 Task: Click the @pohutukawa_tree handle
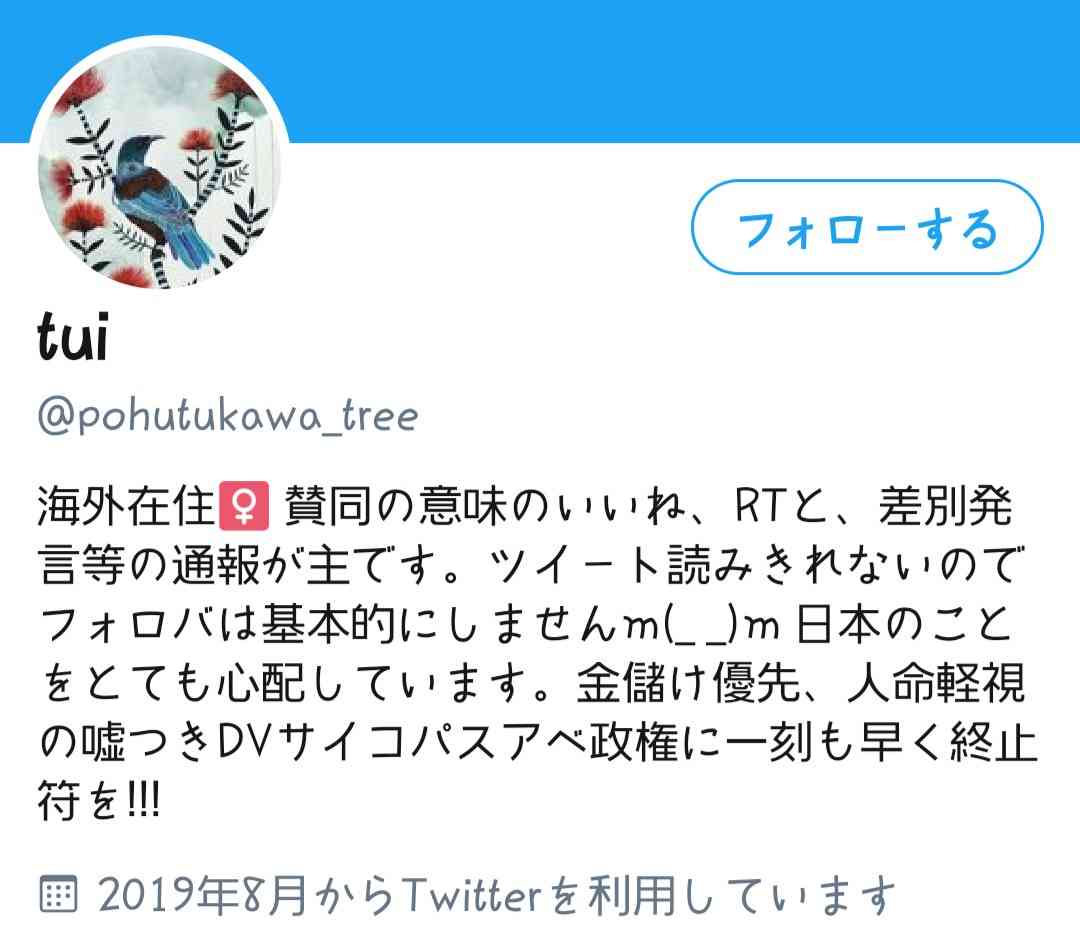coord(228,416)
